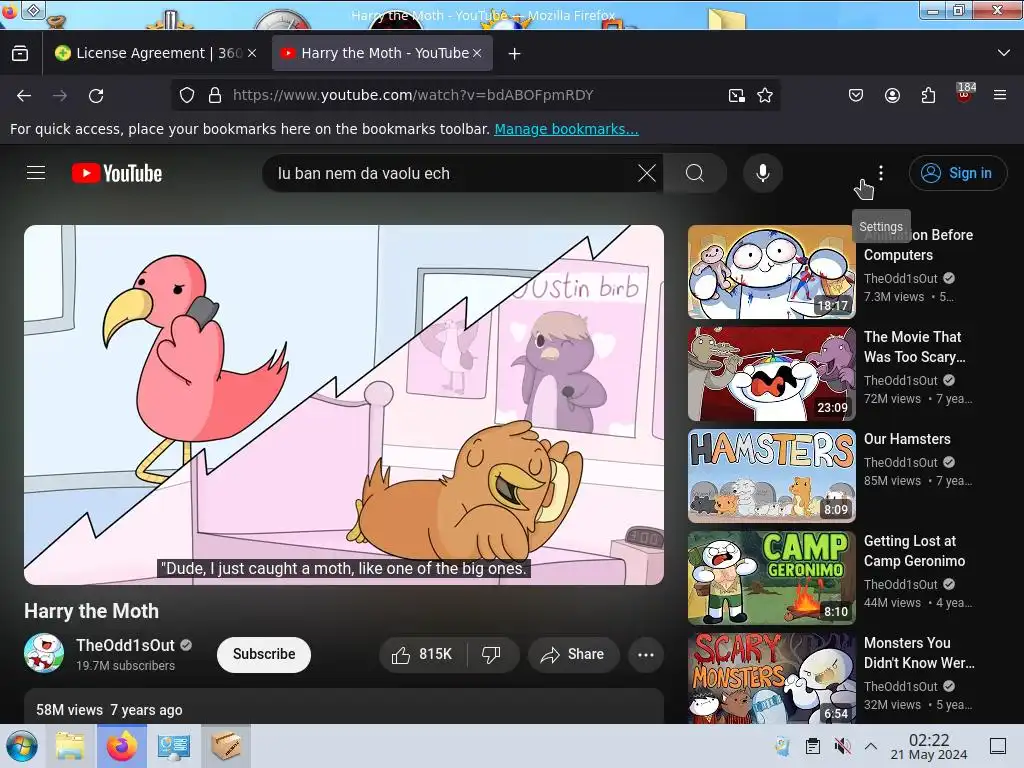Close the License Agreement tab
The height and width of the screenshot is (768, 1024).
coord(252,54)
